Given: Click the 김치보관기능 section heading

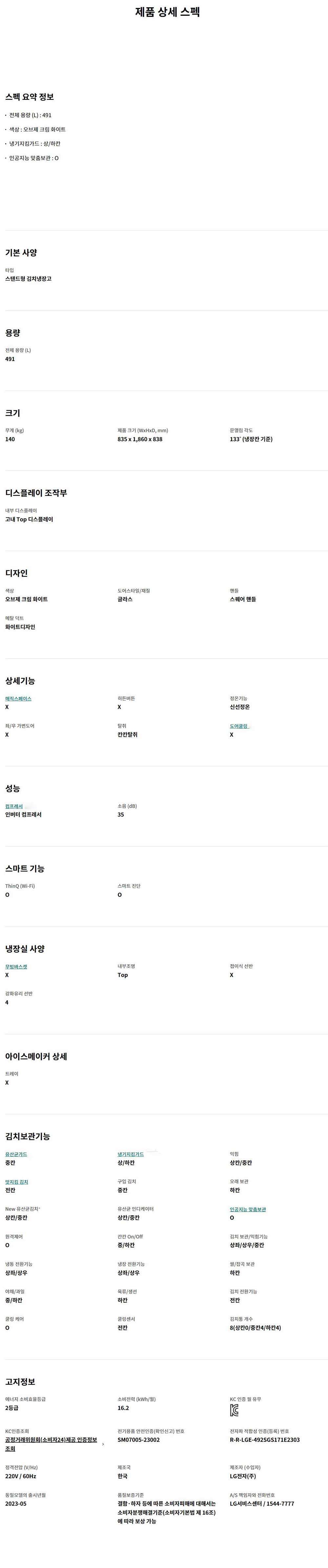Looking at the screenshot, I should [x=28, y=1136].
